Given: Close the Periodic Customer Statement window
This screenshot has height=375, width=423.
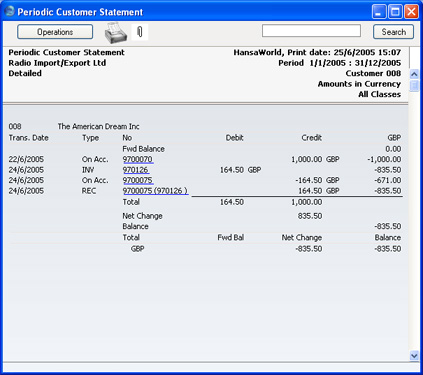Looking at the screenshot, I should click(x=411, y=12).
